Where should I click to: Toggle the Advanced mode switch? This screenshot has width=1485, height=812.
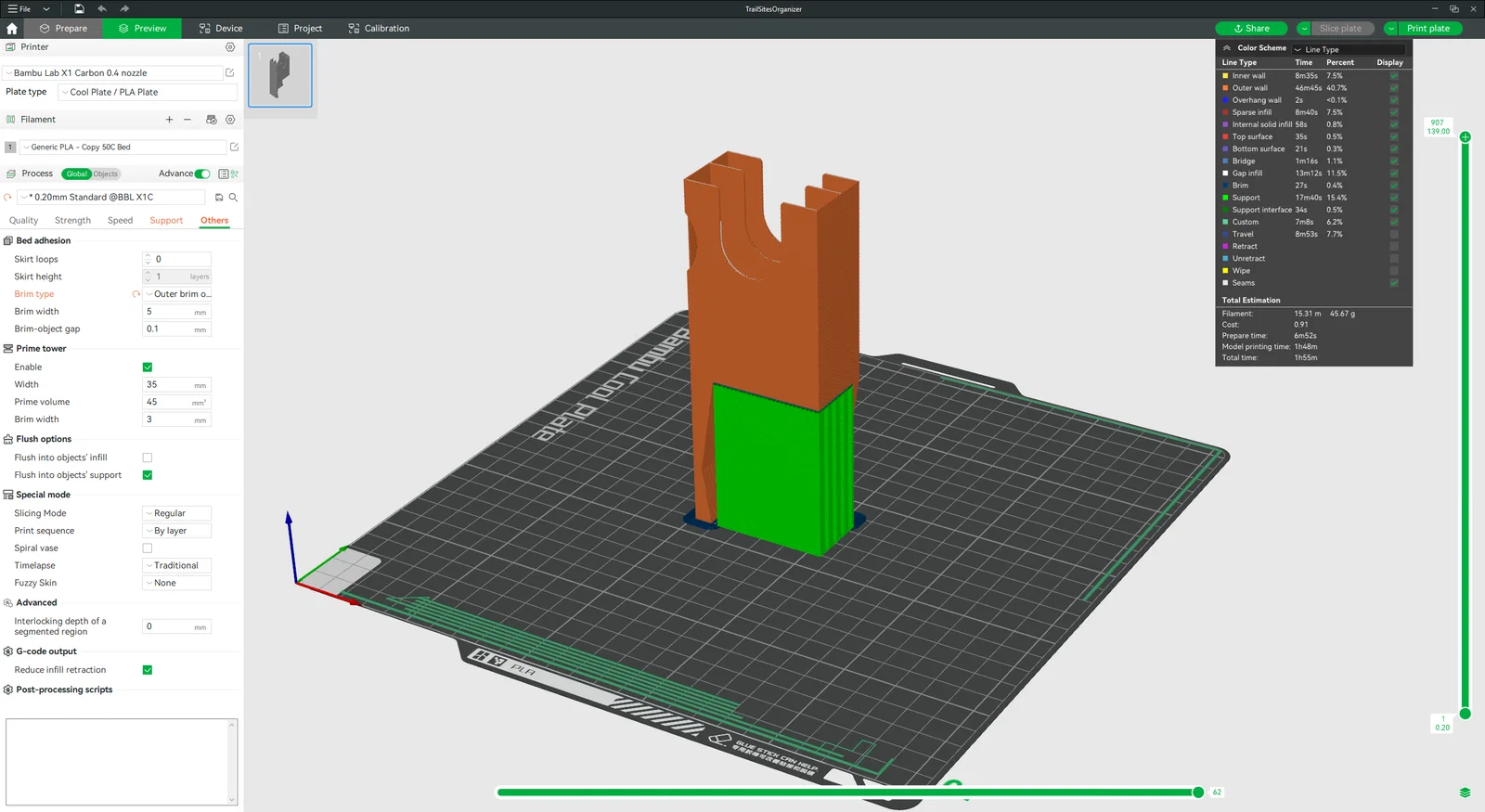(202, 174)
